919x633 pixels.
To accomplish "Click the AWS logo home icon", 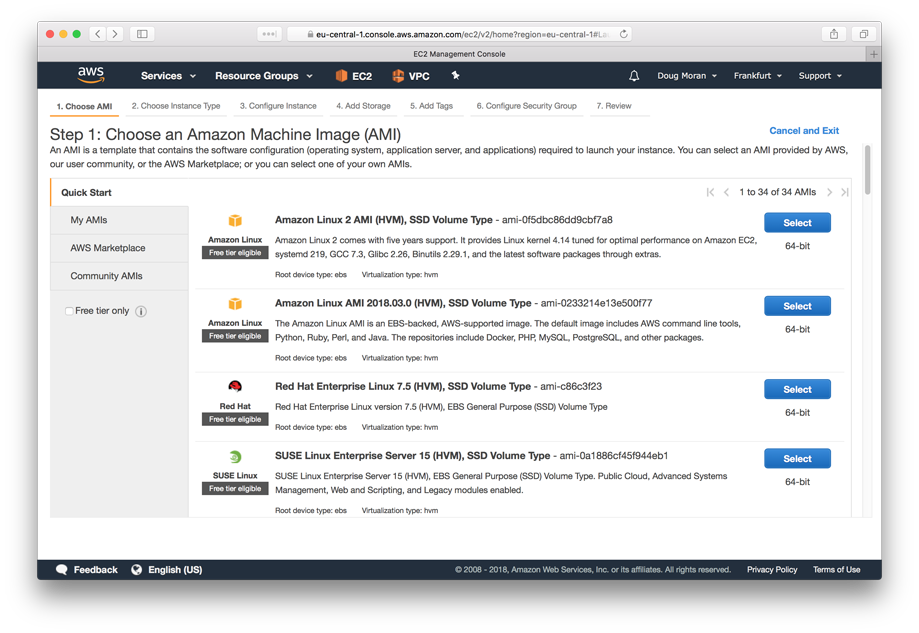I will click(x=91, y=74).
